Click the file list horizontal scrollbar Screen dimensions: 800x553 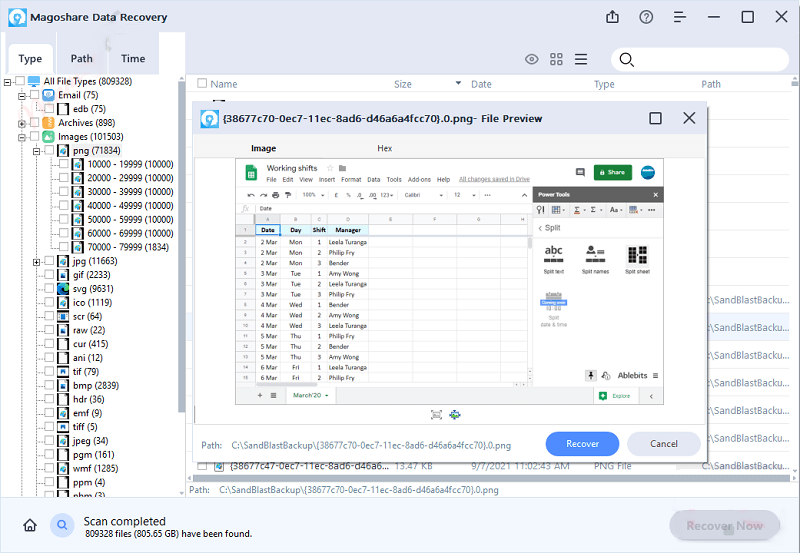point(491,479)
